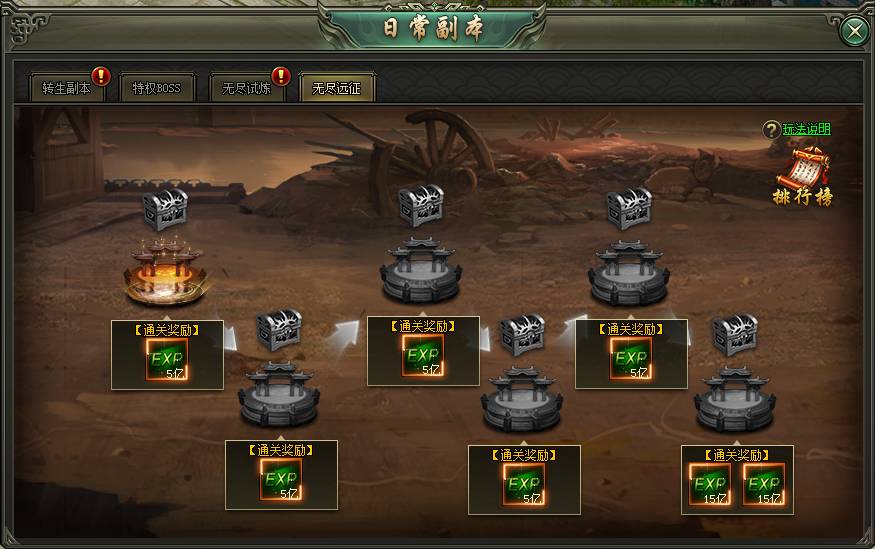Enter the glowing active first stage gate
This screenshot has width=875, height=549.
pos(166,273)
